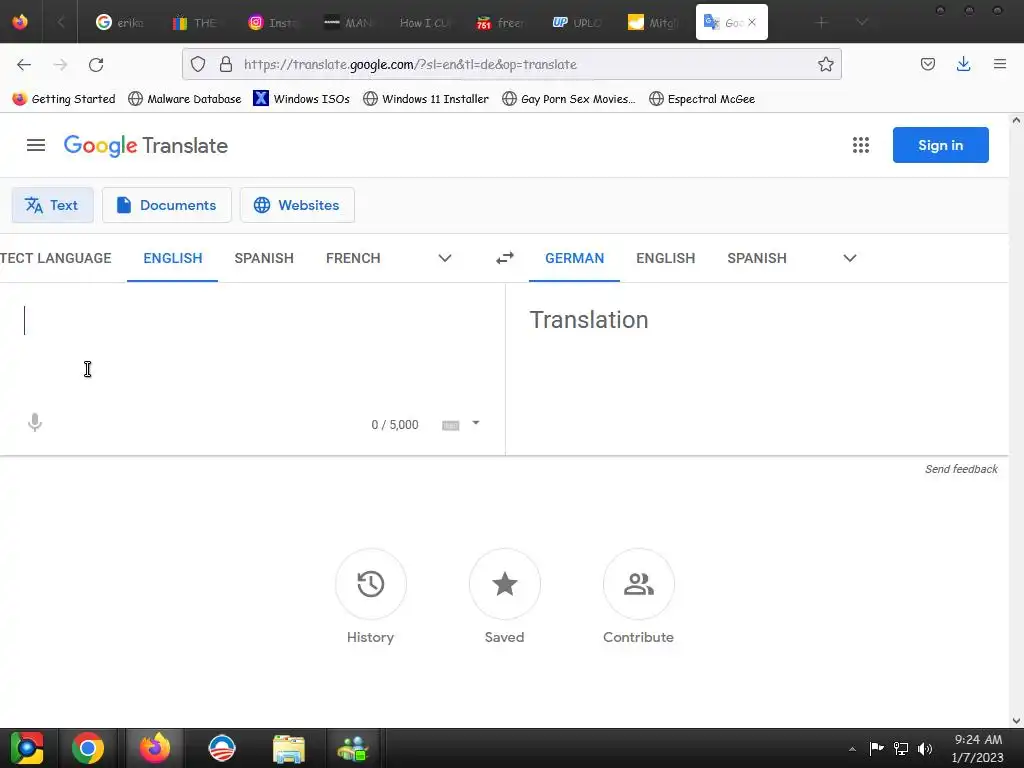The image size is (1024, 768).
Task: Select Spanish as target language
Action: click(757, 258)
